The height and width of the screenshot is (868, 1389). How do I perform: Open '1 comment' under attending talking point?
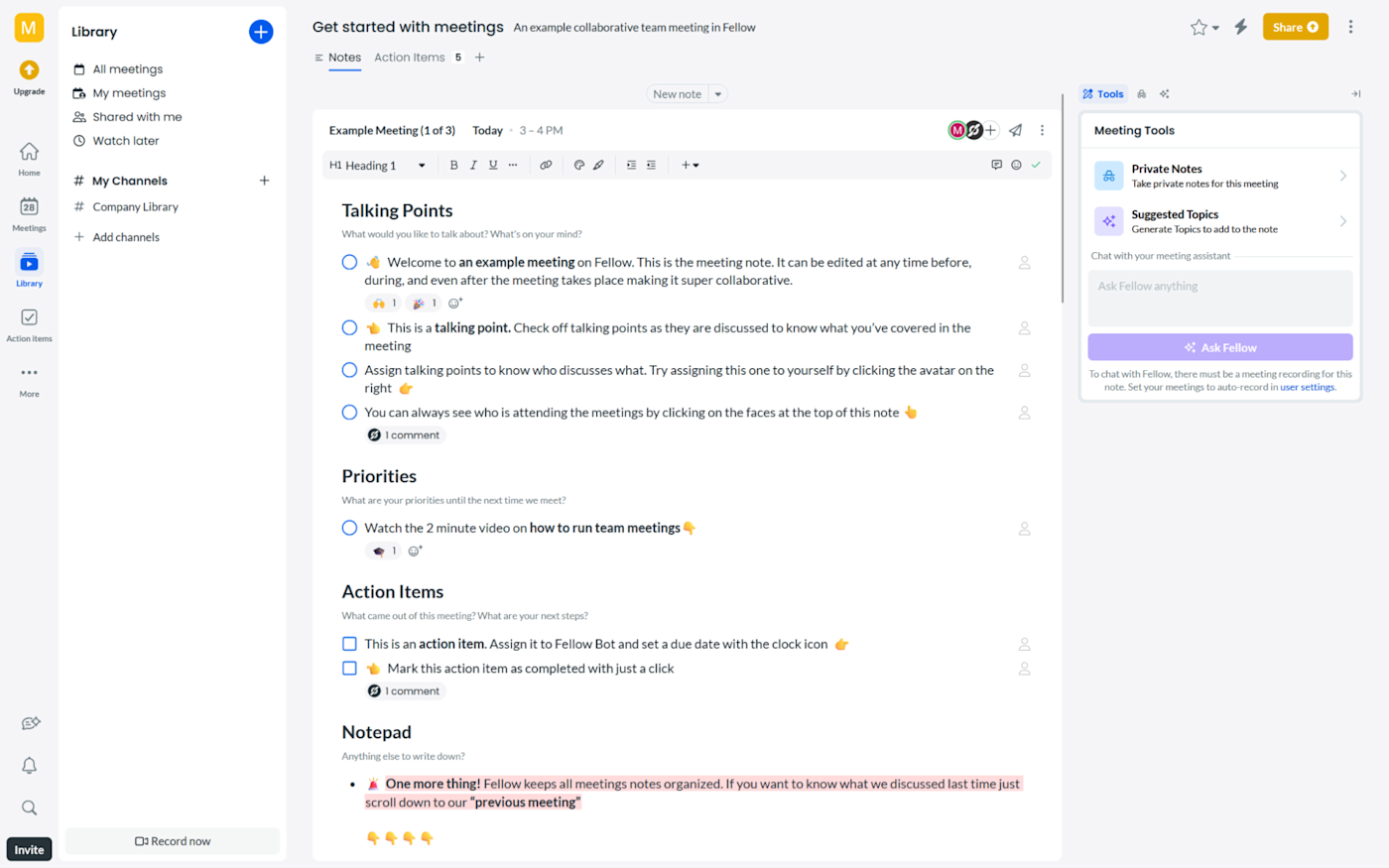[x=405, y=435]
